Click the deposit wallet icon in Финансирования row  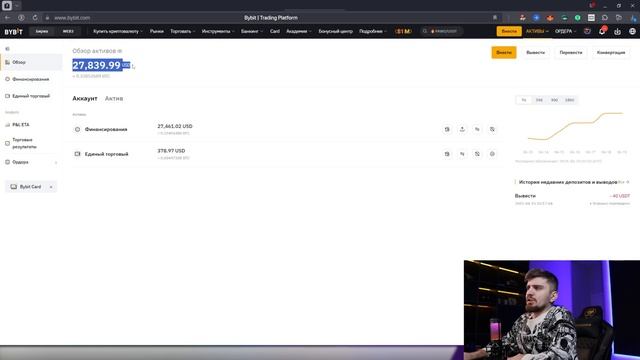(x=447, y=129)
